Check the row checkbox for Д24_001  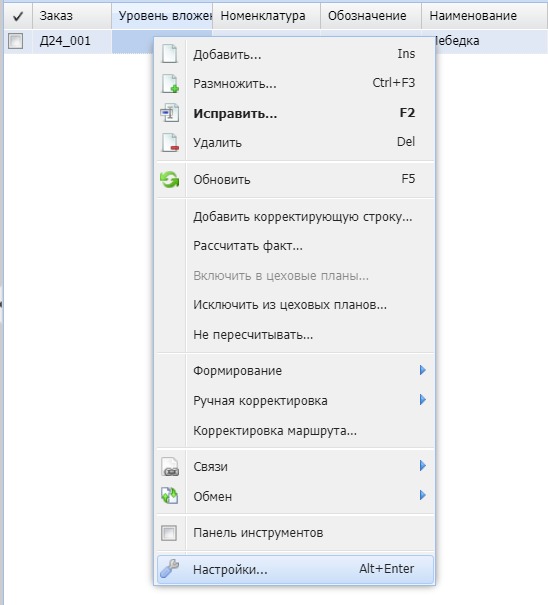coord(16,41)
